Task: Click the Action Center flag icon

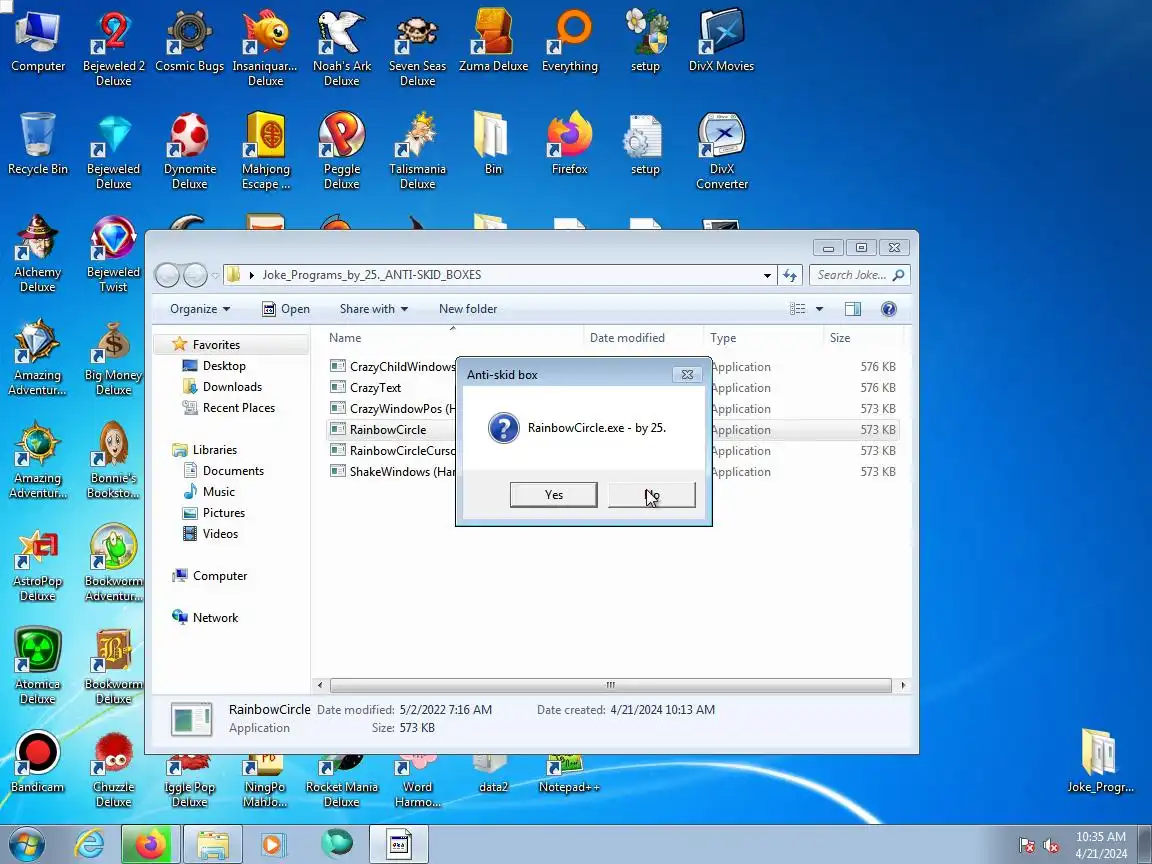Action: pos(1027,846)
